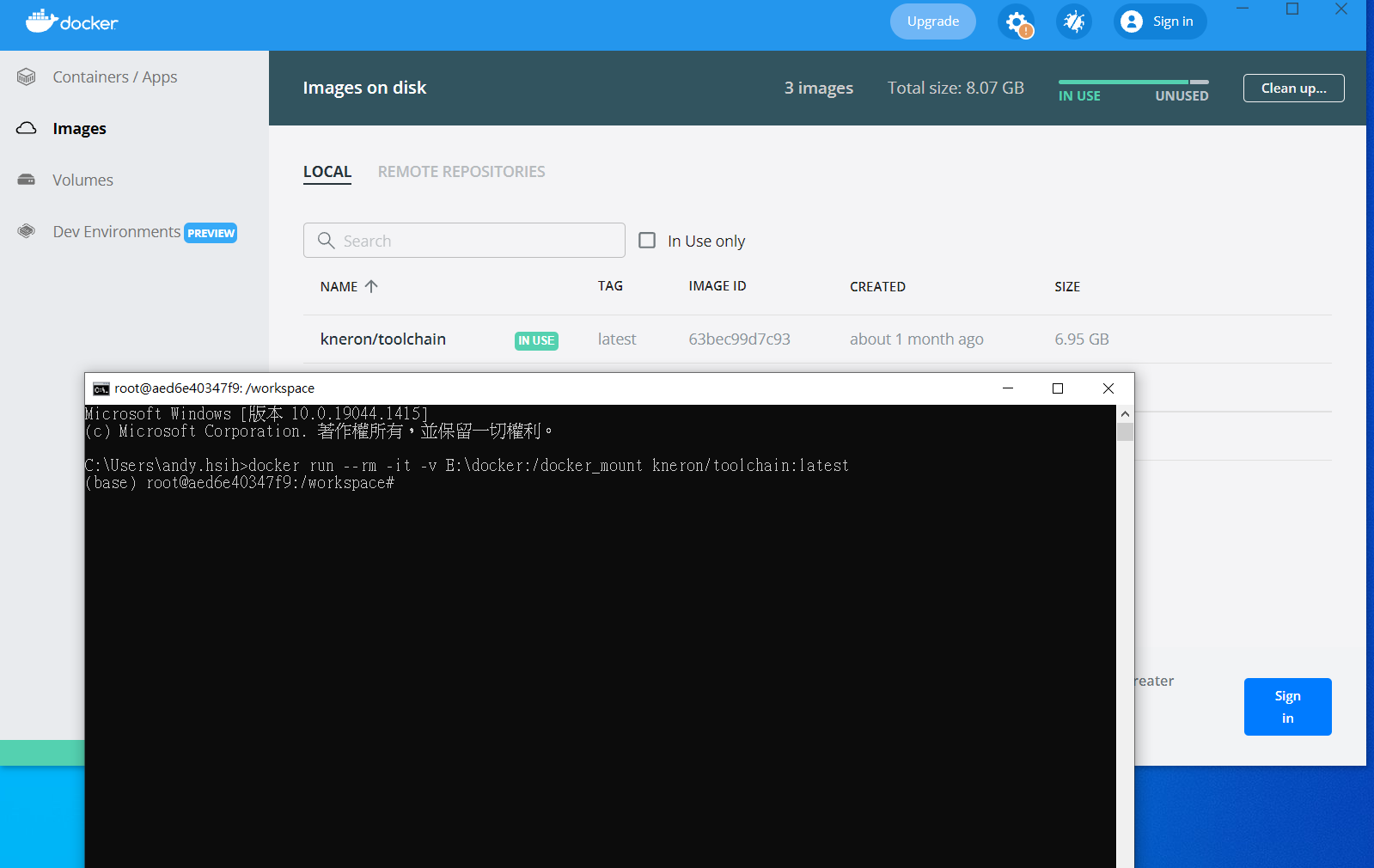
Task: Open Volumes section in sidebar
Action: coord(82,180)
